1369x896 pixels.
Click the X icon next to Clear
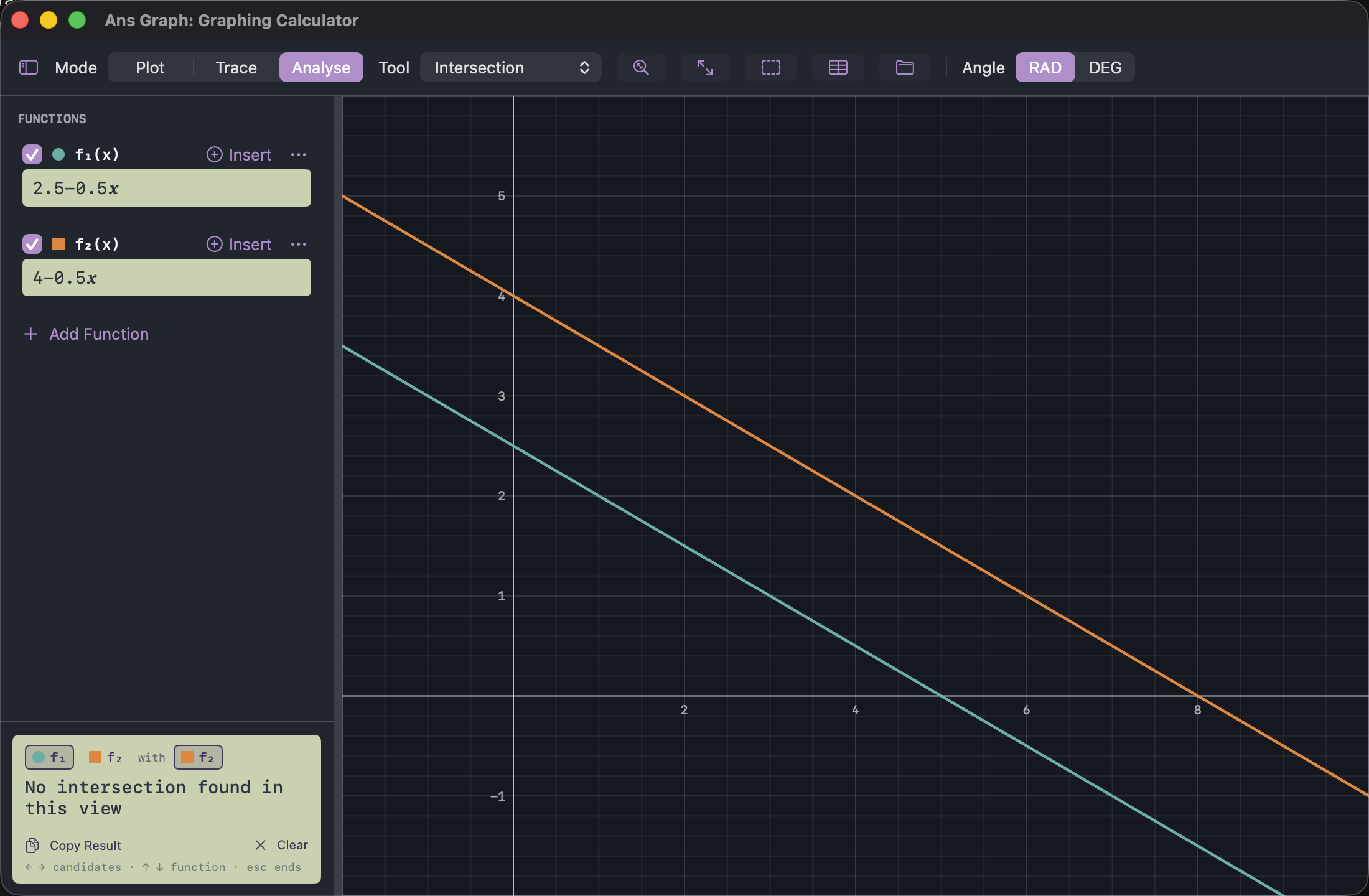click(x=261, y=845)
